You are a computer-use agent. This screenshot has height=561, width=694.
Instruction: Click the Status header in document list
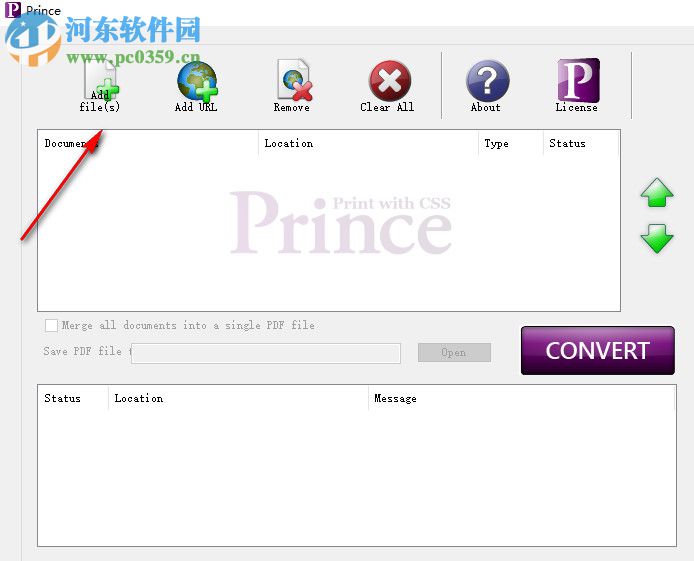tap(581, 143)
